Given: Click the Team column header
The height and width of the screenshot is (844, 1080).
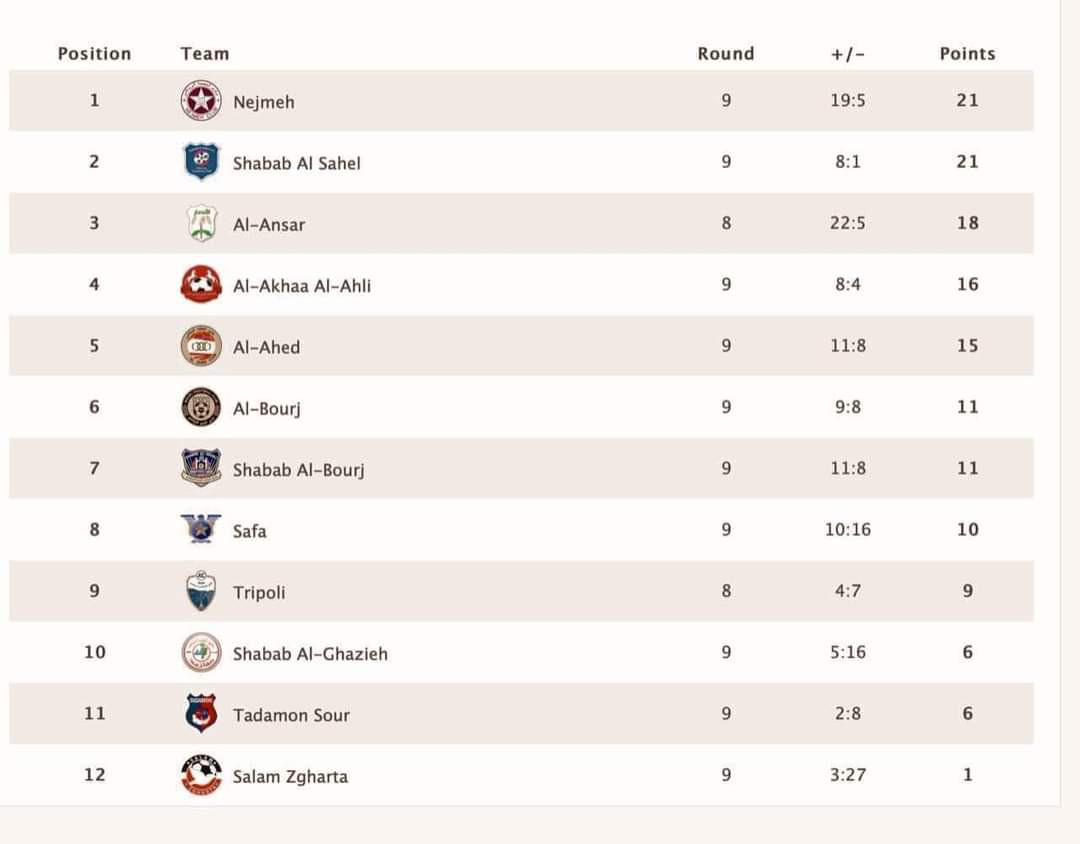Looking at the screenshot, I should (205, 54).
